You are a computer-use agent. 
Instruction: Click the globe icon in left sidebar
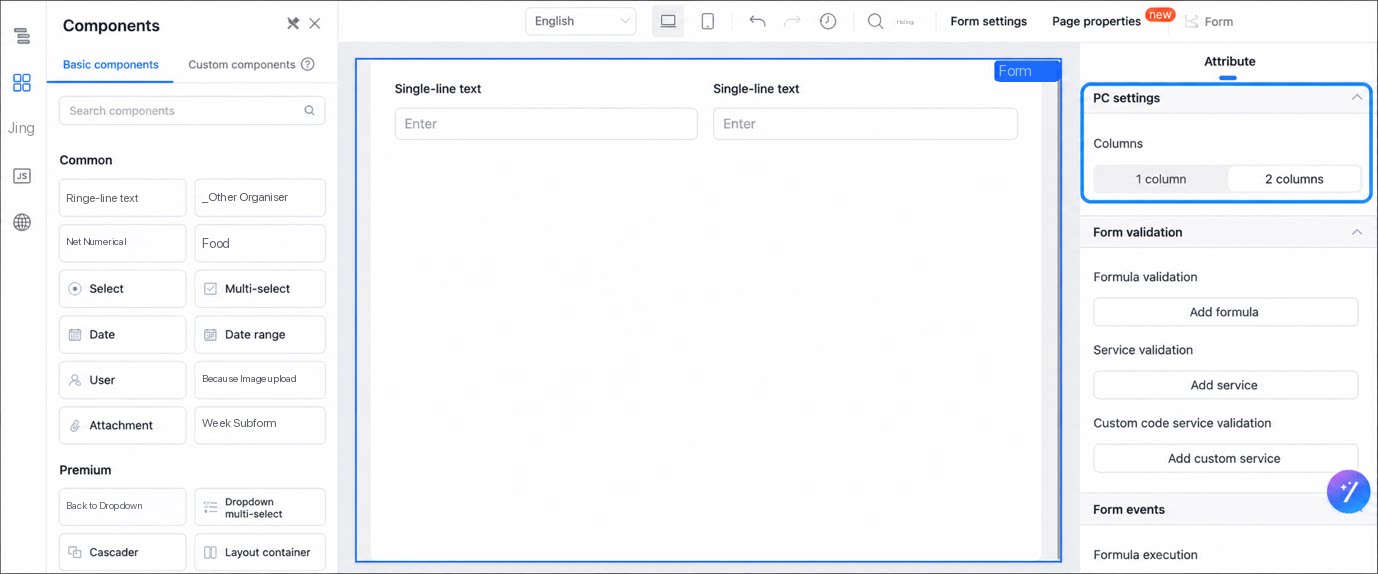(x=22, y=222)
